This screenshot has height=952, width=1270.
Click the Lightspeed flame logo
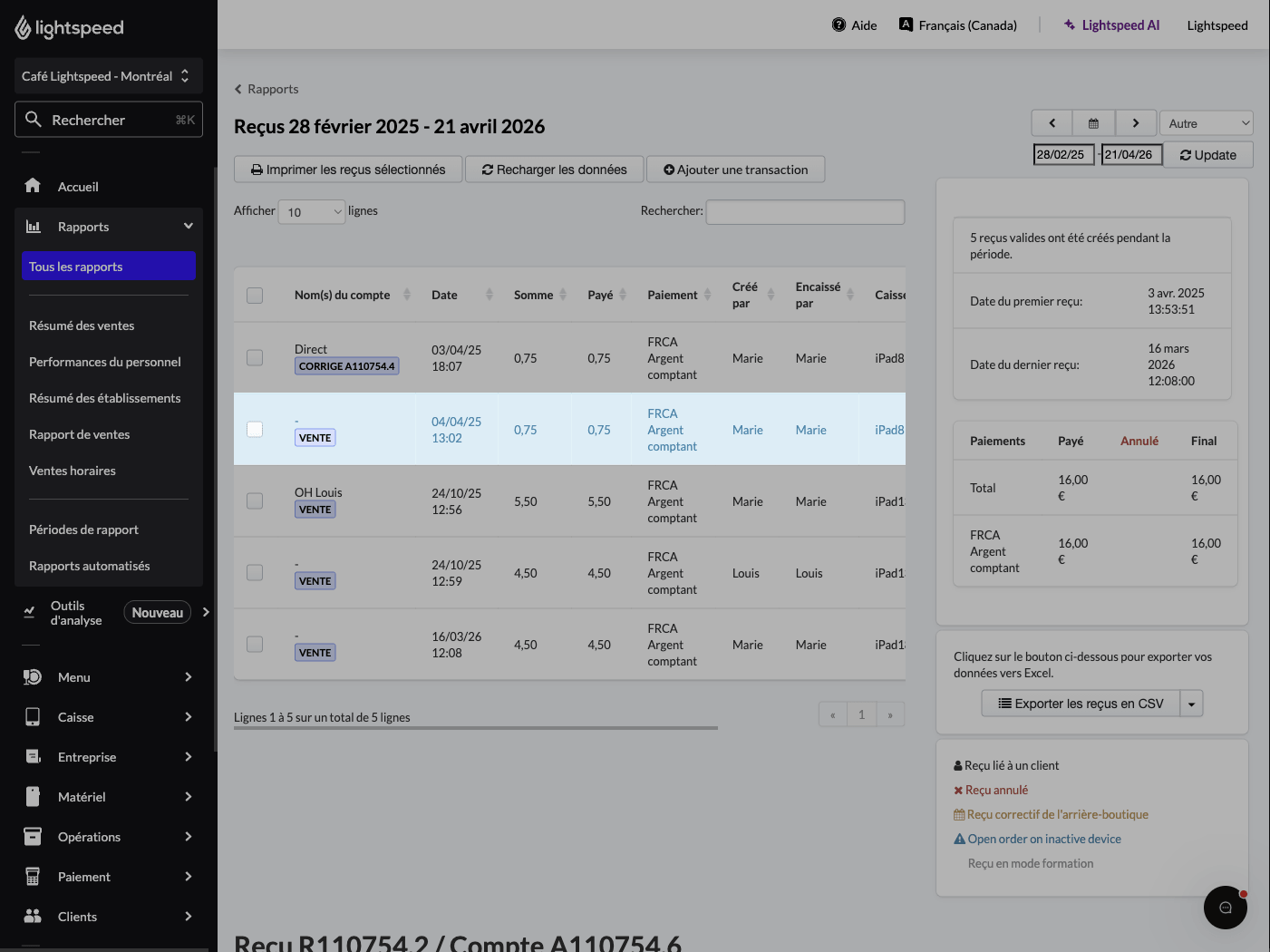[23, 27]
